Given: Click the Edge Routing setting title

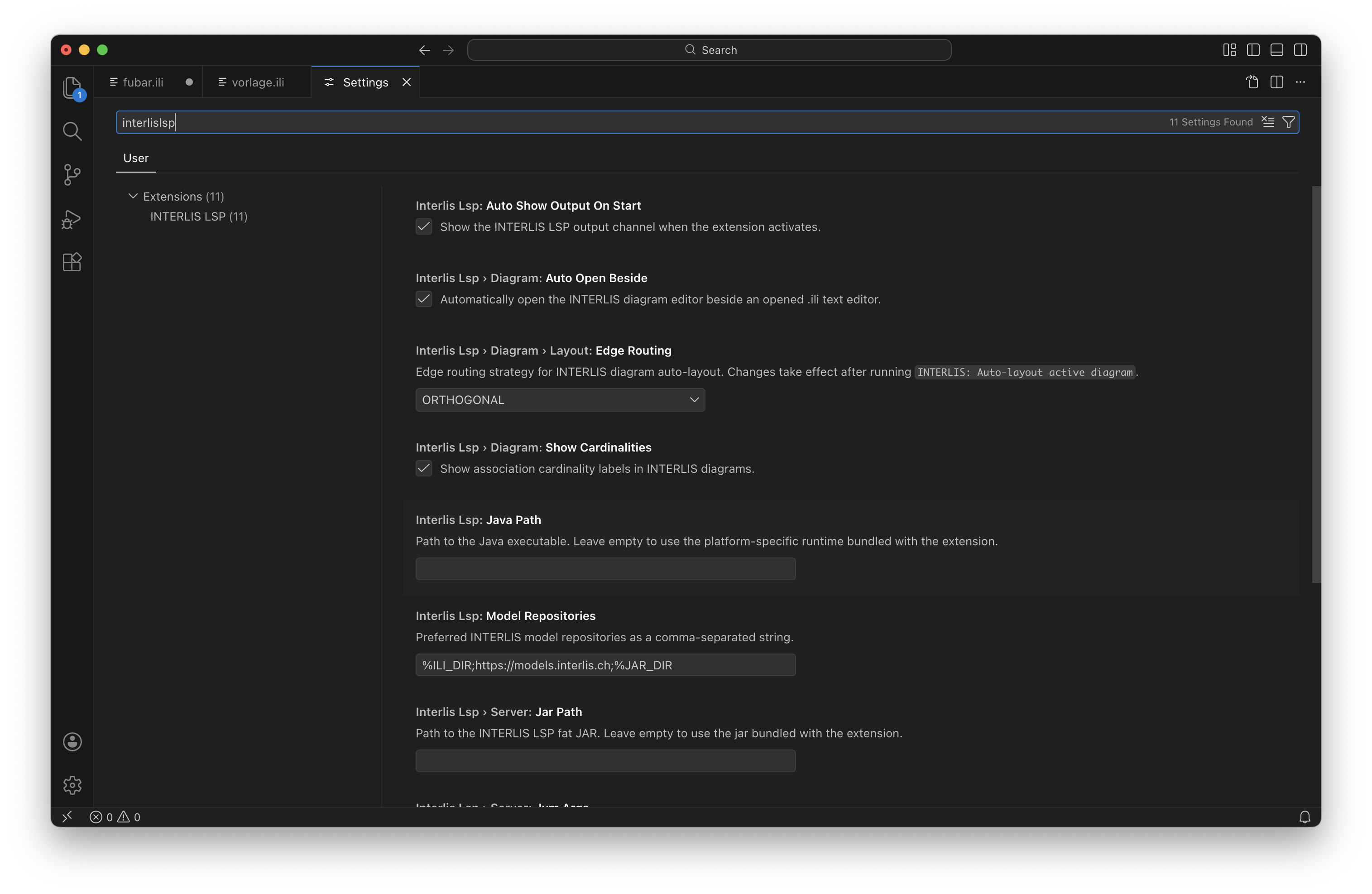Looking at the screenshot, I should 544,350.
